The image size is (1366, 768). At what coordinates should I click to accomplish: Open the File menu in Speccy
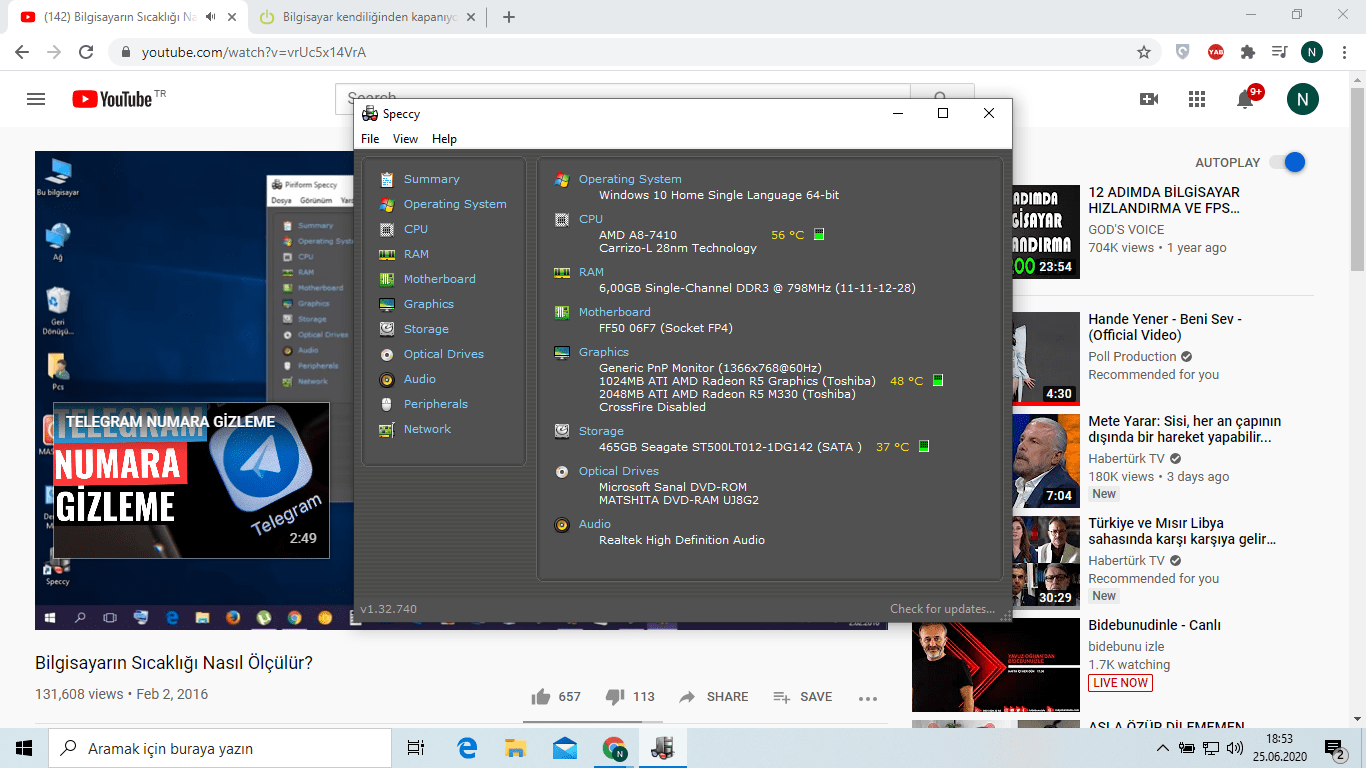[x=370, y=139]
